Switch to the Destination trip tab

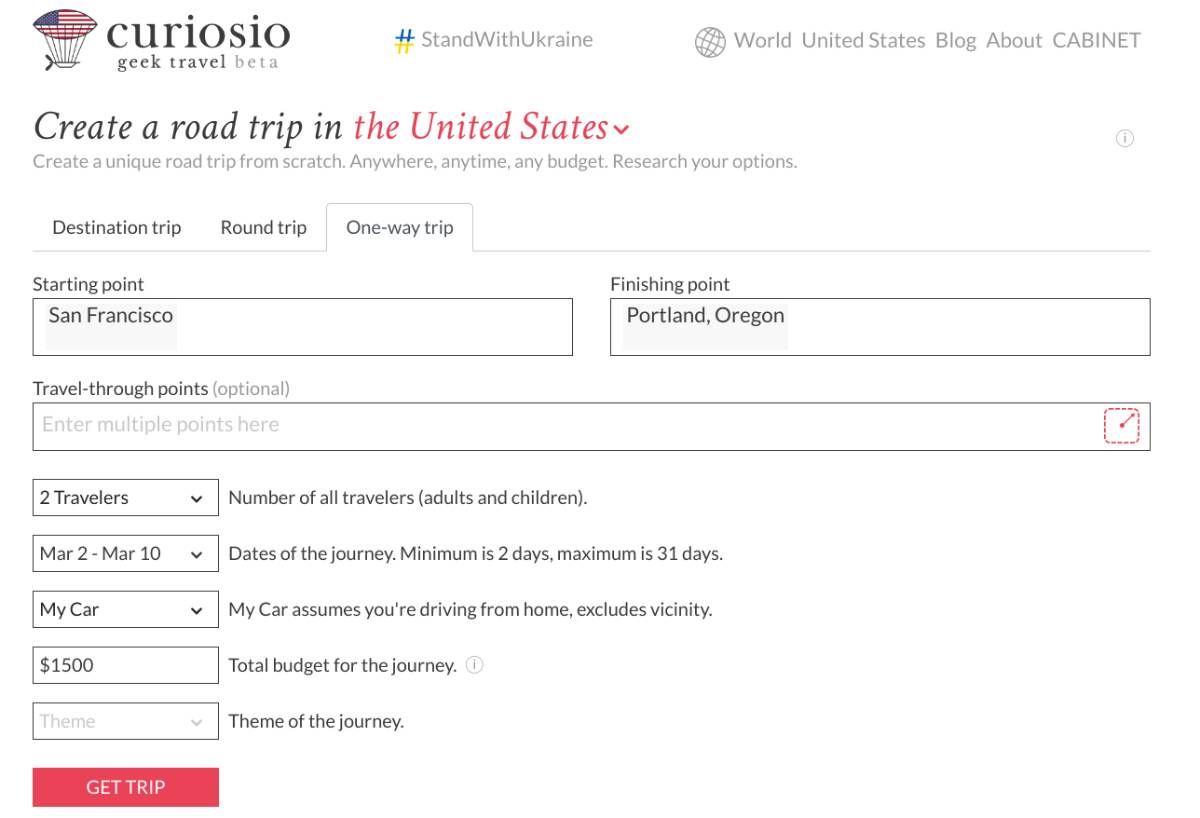117,228
